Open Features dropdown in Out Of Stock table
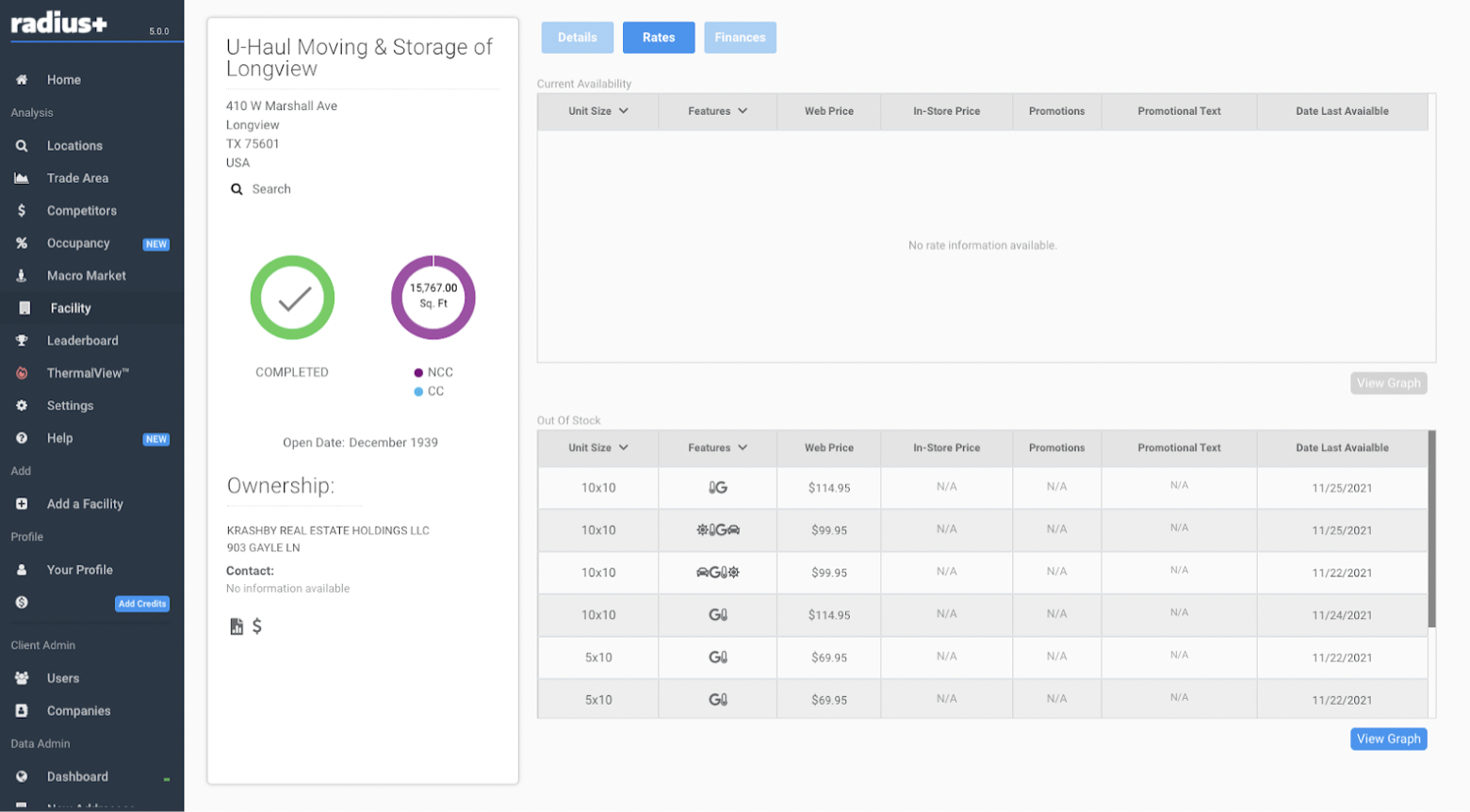The width and height of the screenshot is (1470, 812). [x=718, y=448]
